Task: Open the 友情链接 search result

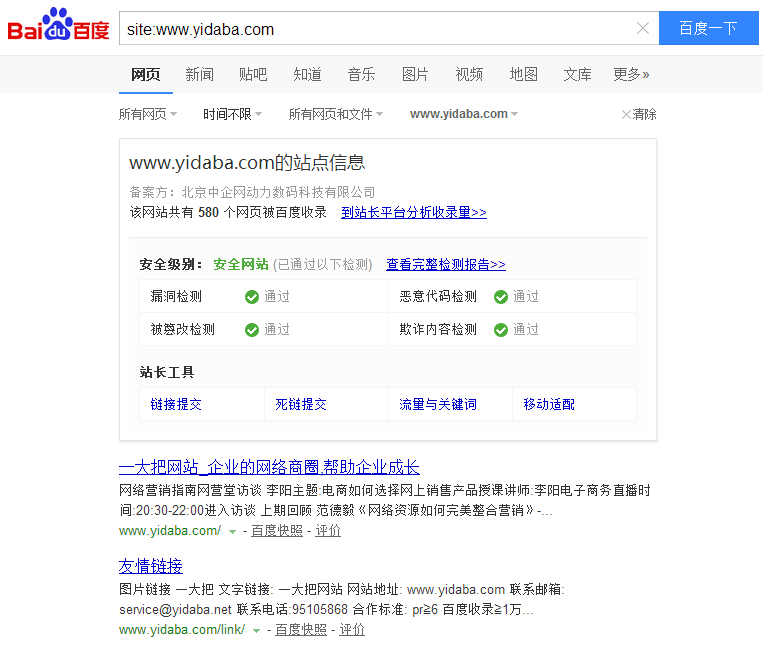Action: coord(151,566)
